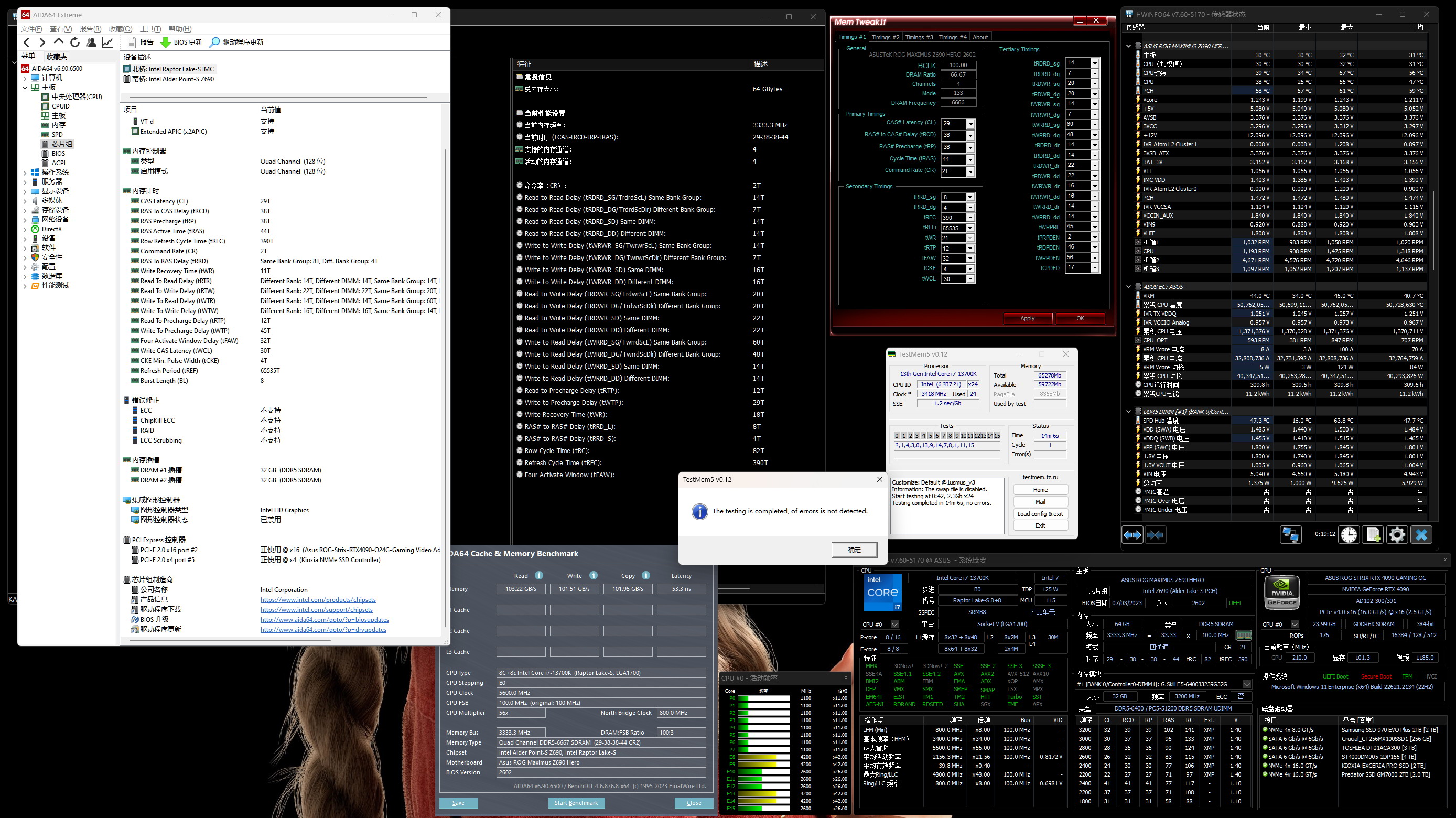Open the CAS# Latency (CL) dropdown
Viewport: 1456px width, 818px height.
point(970,124)
